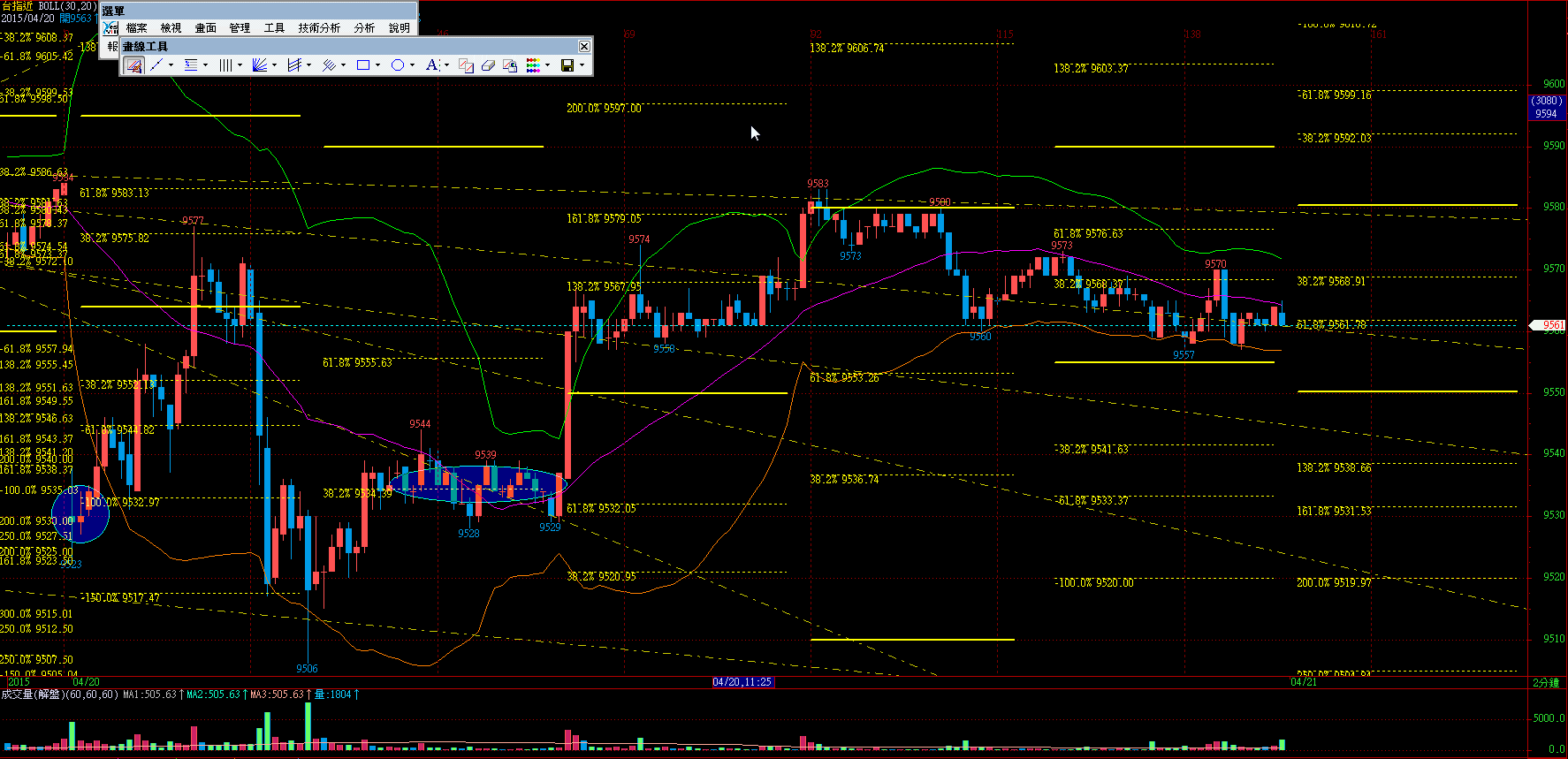1568x759 pixels.
Task: Select the Fibonacci retracement lines tool
Action: [191, 65]
